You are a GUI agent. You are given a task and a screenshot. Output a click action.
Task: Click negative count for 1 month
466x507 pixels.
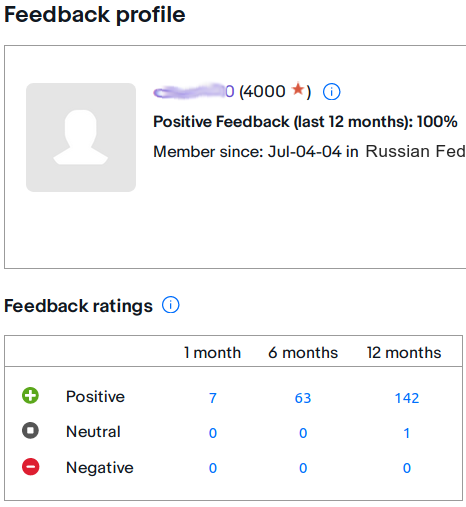[213, 468]
